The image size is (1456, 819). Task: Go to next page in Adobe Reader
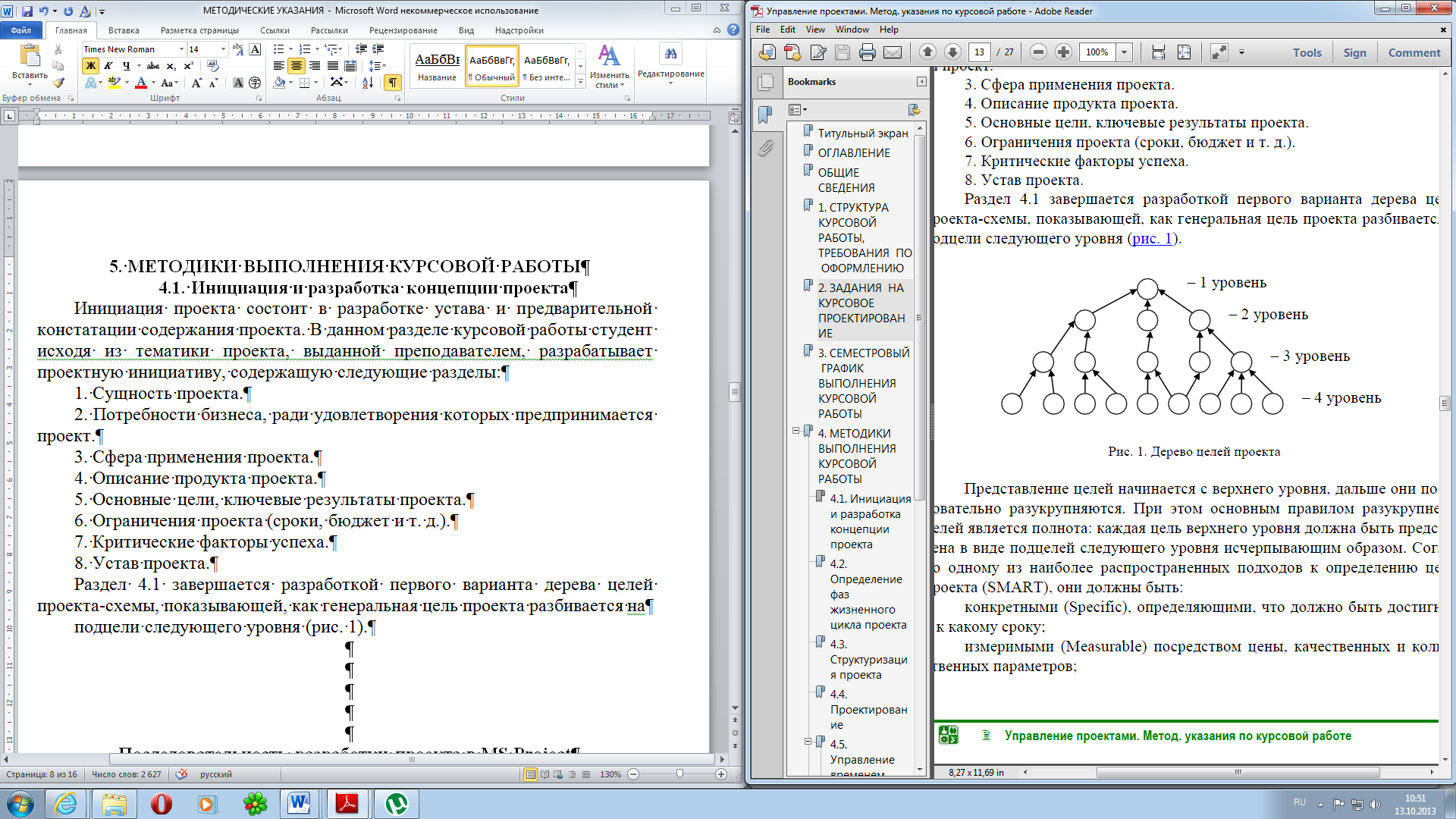coord(952,52)
